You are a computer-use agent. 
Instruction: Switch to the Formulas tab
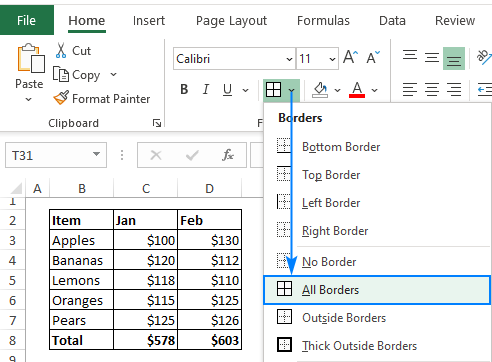pos(323,21)
